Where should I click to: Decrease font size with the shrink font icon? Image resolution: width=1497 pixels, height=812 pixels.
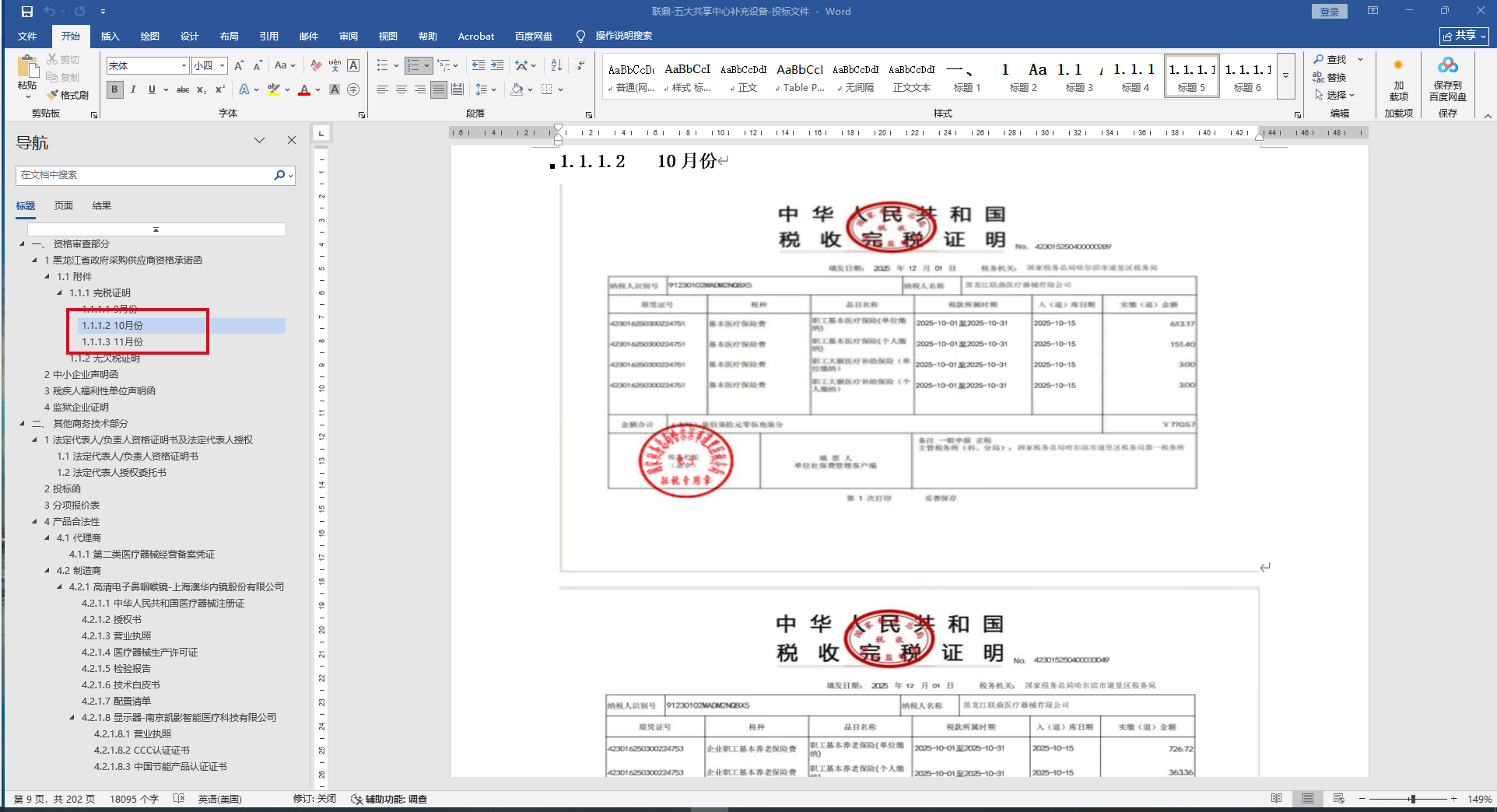tap(258, 65)
